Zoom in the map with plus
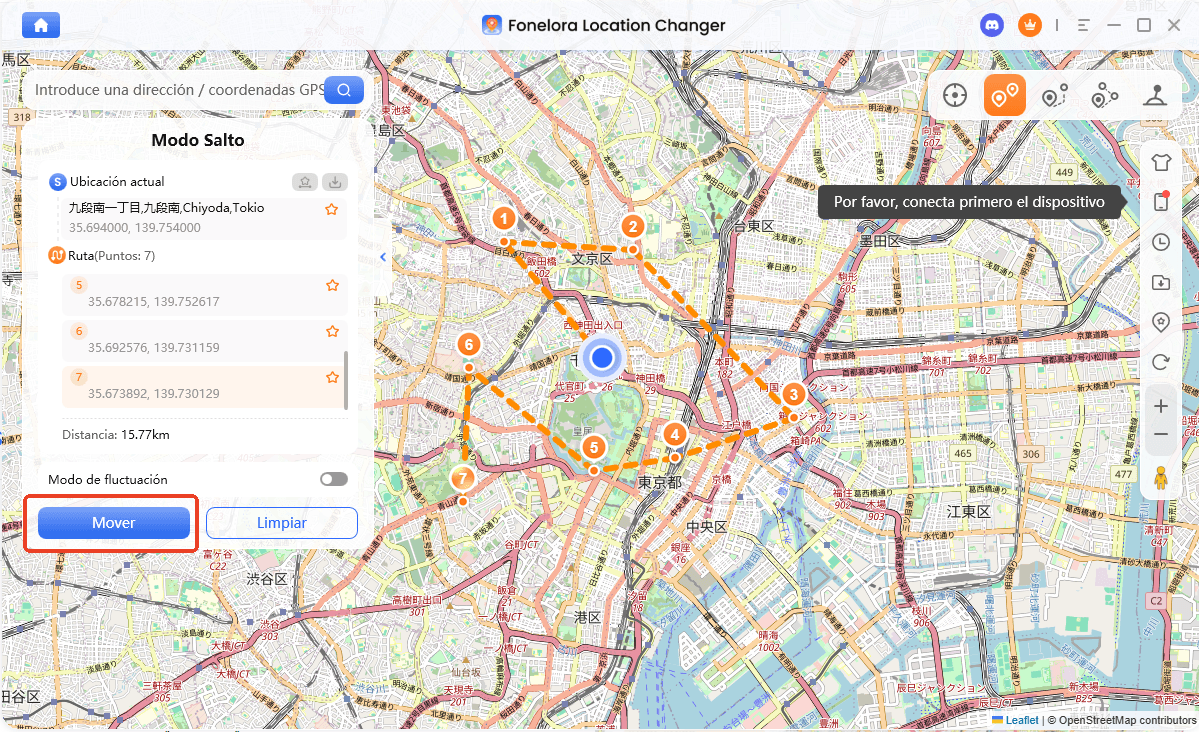This screenshot has width=1199, height=732. [1161, 406]
